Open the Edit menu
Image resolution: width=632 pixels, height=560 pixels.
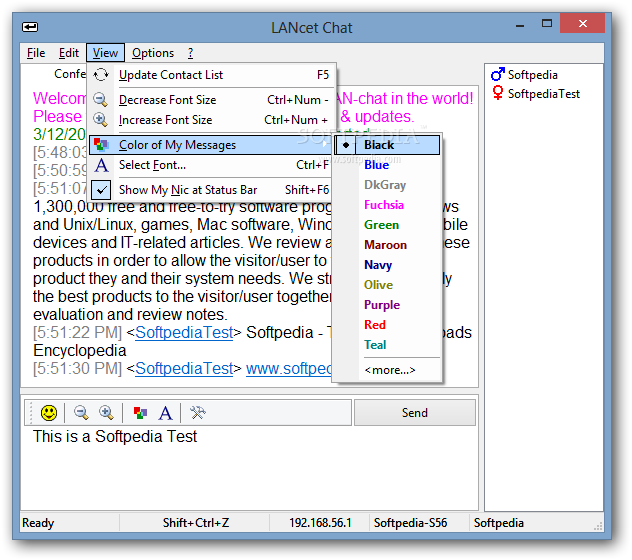click(x=69, y=53)
